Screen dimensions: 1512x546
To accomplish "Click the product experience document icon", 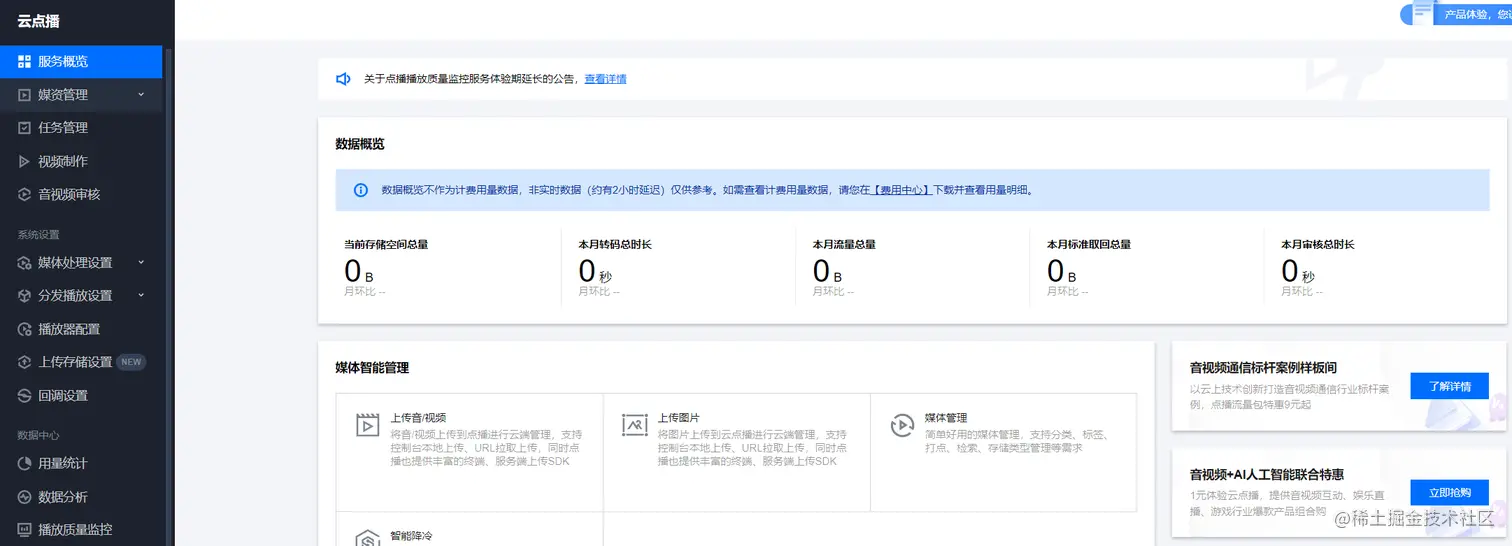I will point(1422,11).
